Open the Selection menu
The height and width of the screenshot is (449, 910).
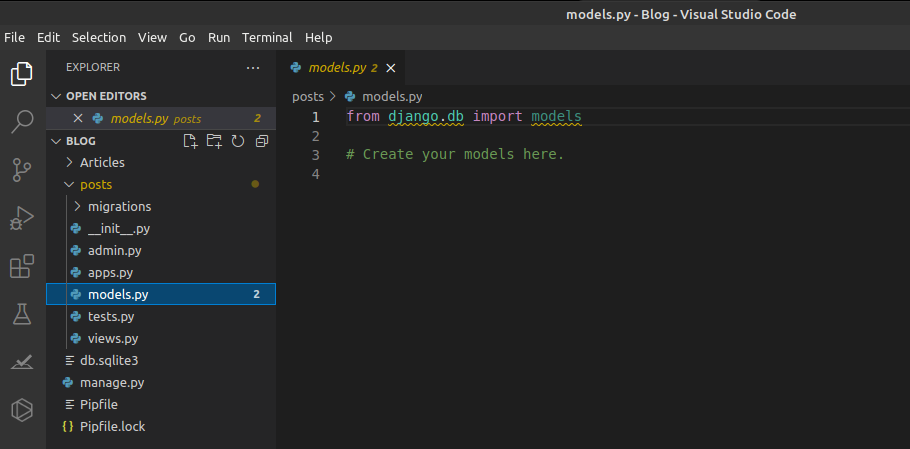pyautogui.click(x=99, y=38)
